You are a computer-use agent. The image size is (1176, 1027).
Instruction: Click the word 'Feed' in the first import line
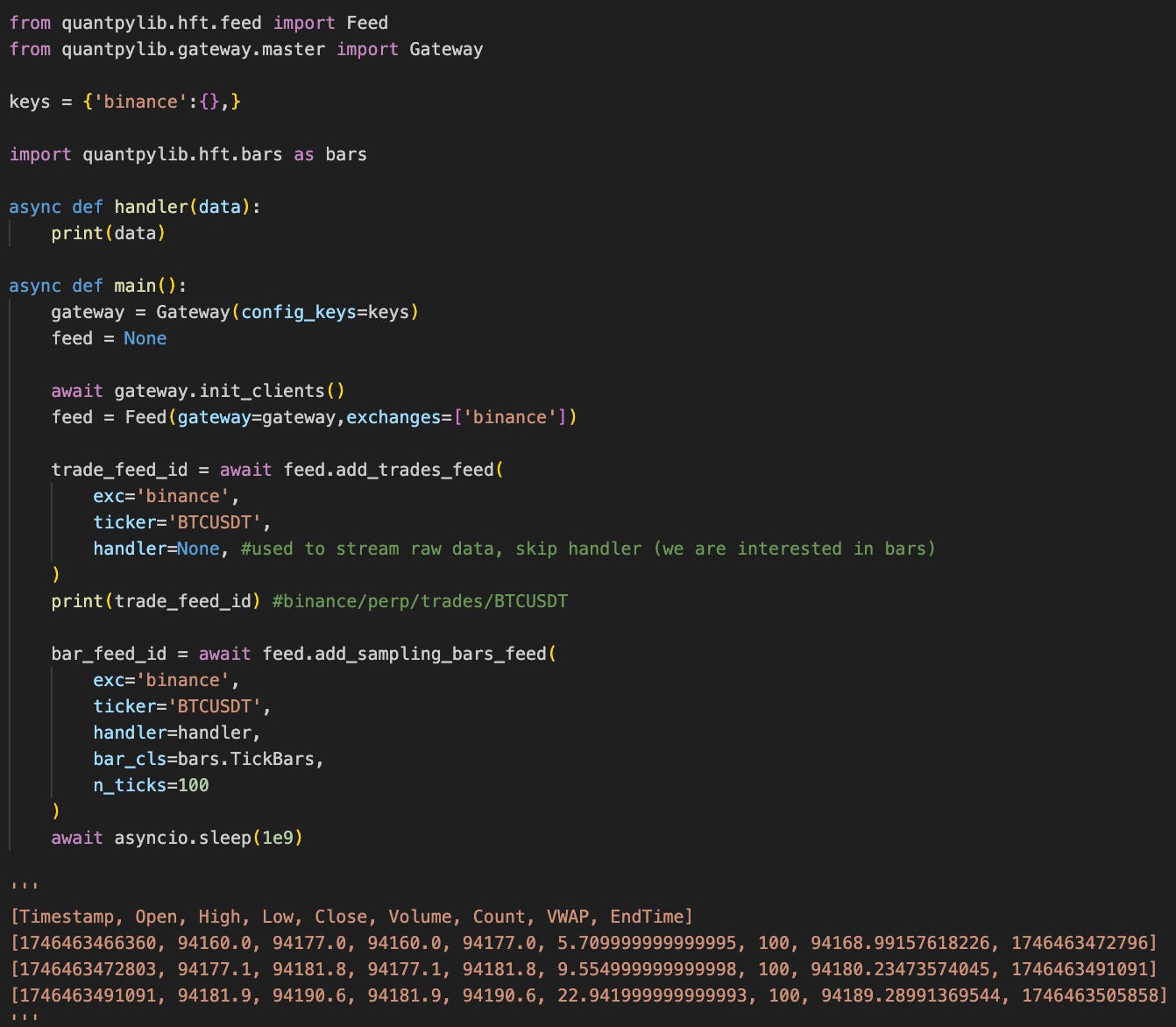[x=367, y=23]
